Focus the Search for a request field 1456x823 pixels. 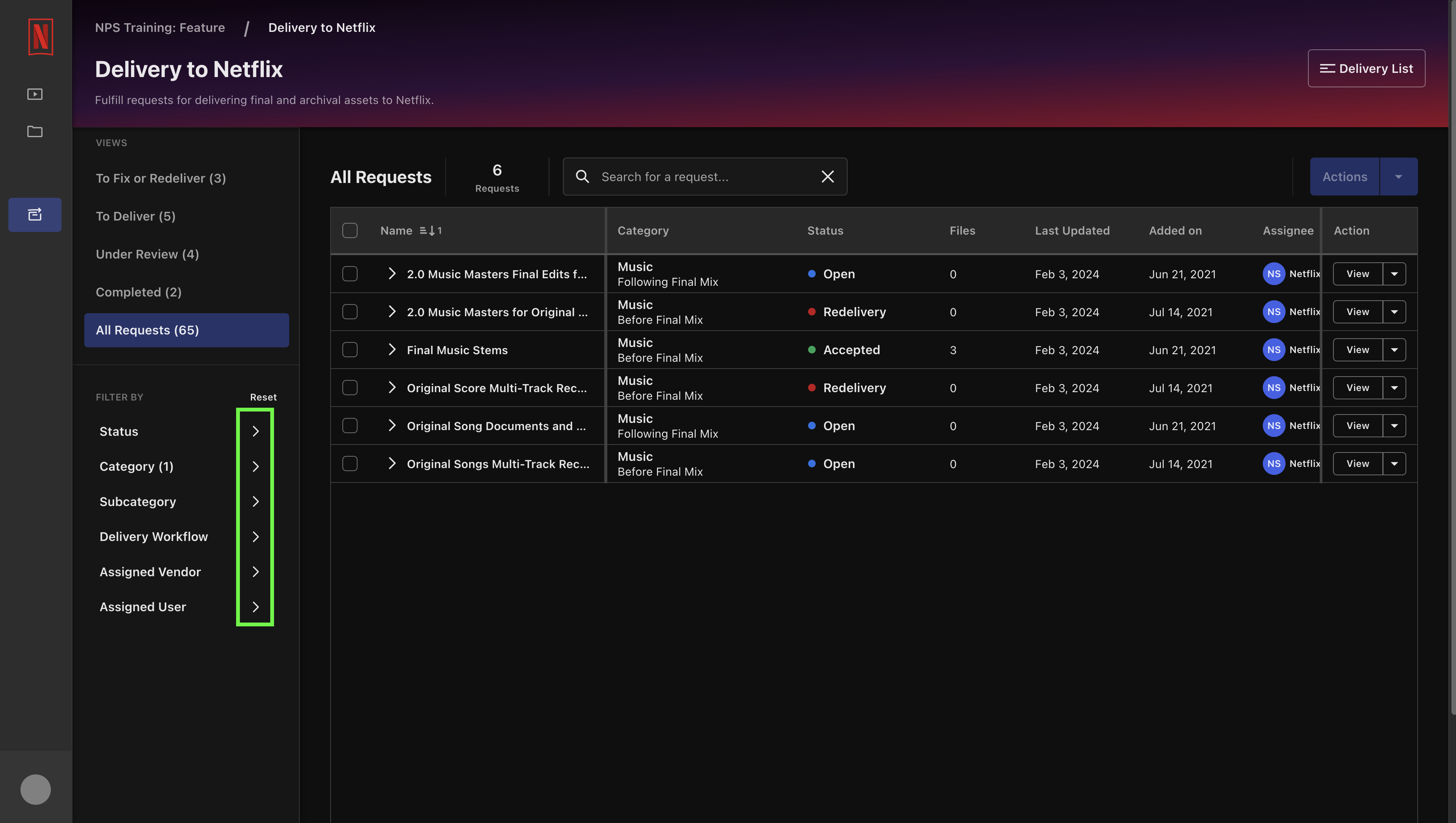705,177
